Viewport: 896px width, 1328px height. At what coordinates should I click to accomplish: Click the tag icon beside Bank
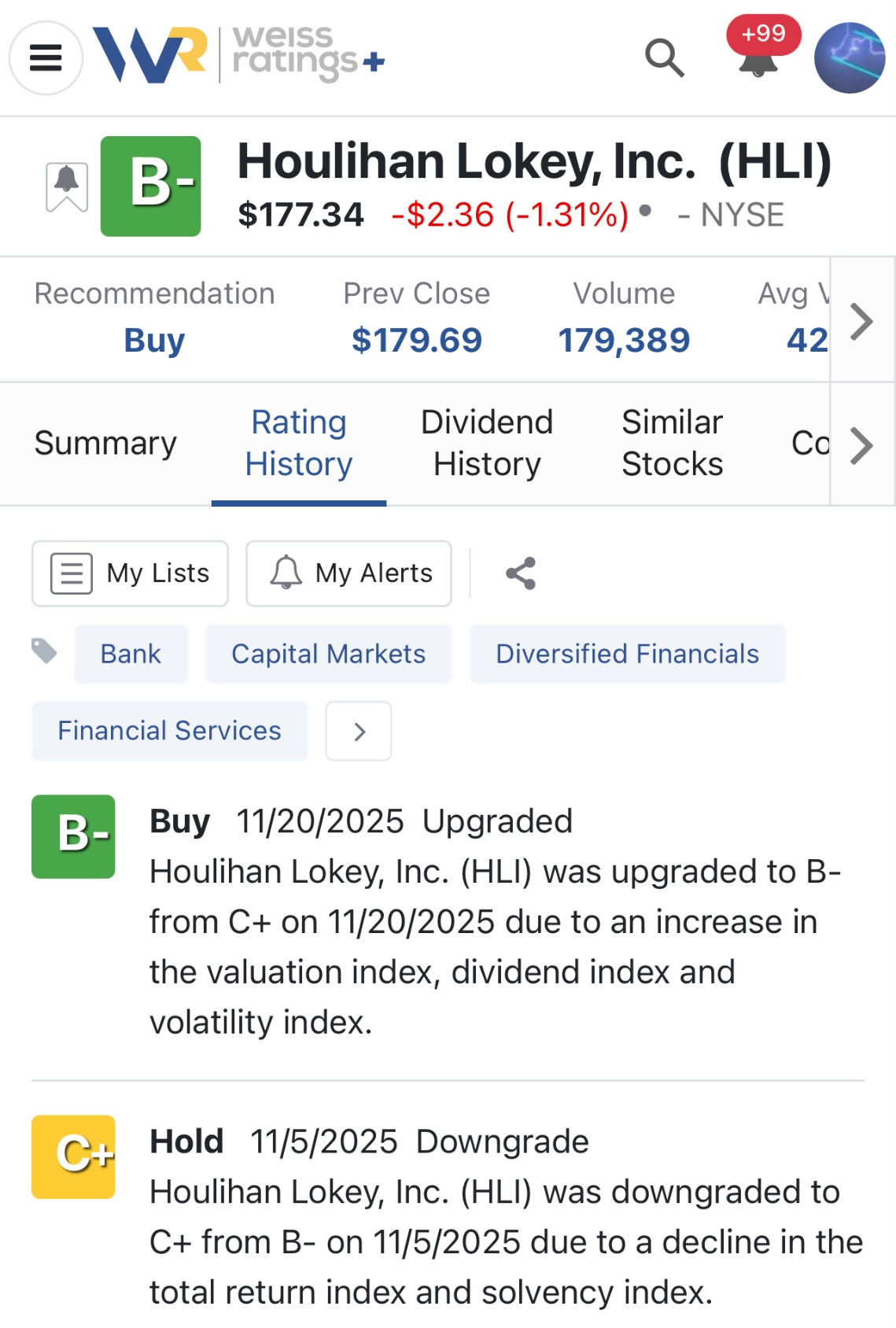(45, 651)
